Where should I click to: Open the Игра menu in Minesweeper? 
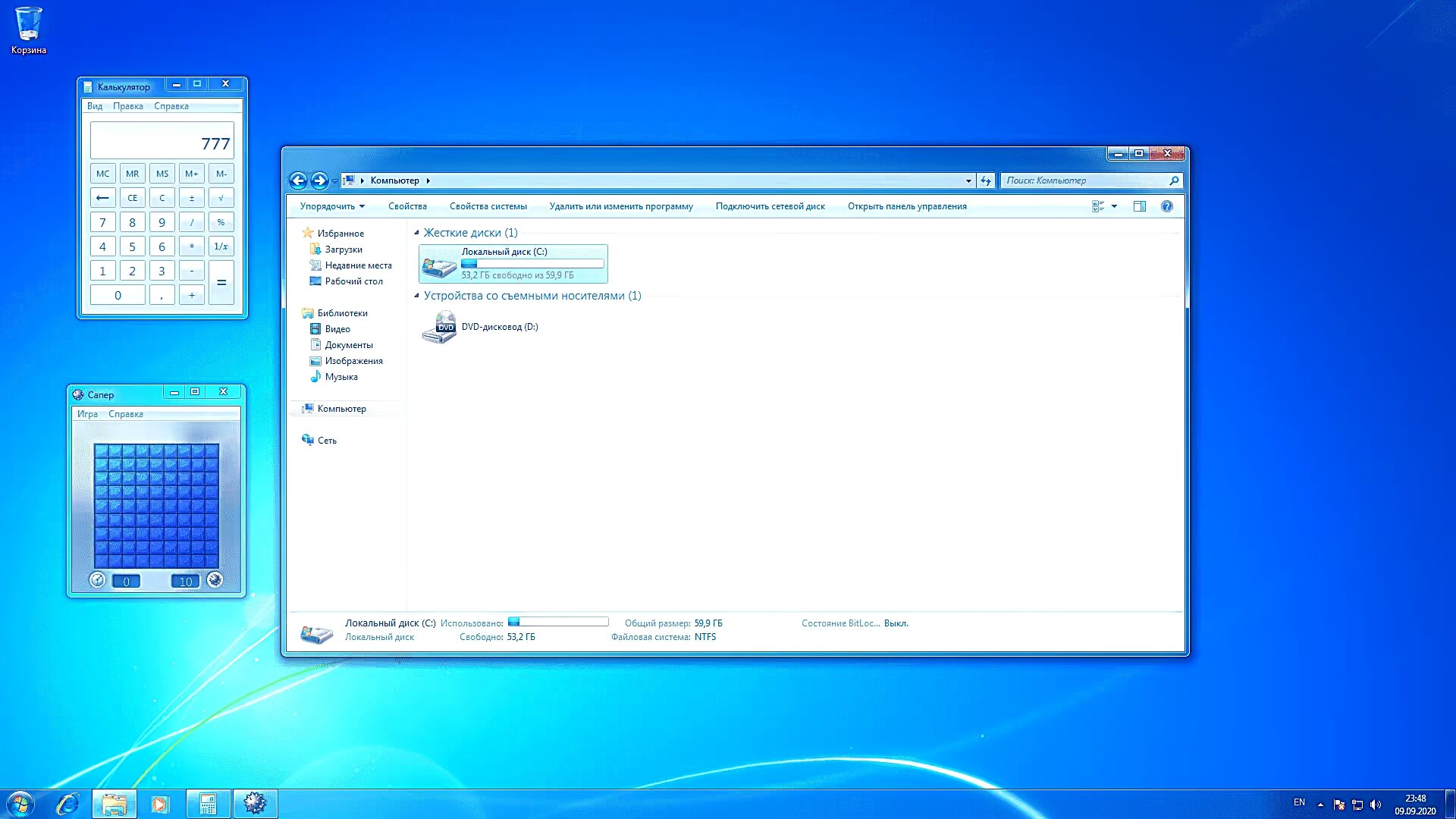coord(87,414)
